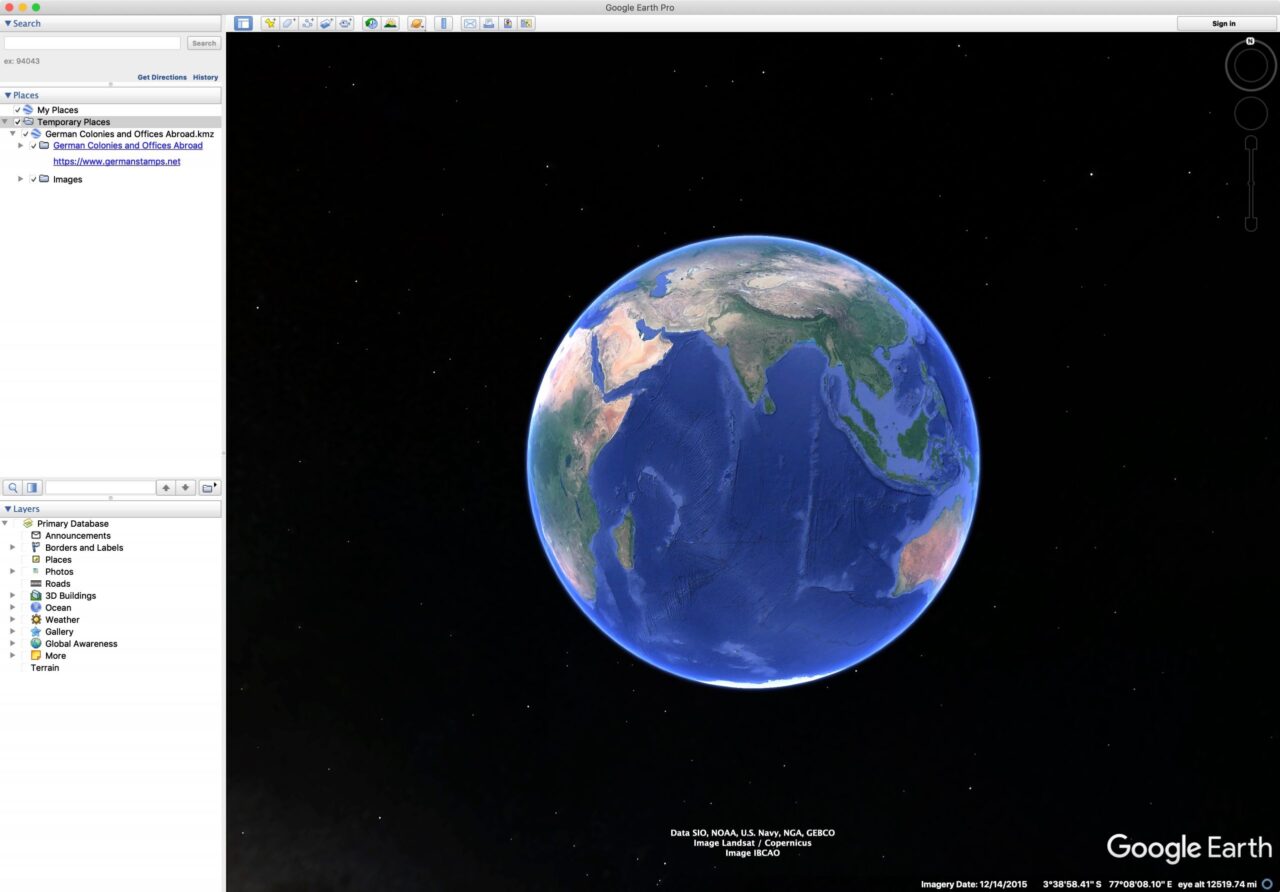The width and height of the screenshot is (1280, 892).
Task: Uncheck the Temporary Places checkbox
Action: pyautogui.click(x=17, y=121)
